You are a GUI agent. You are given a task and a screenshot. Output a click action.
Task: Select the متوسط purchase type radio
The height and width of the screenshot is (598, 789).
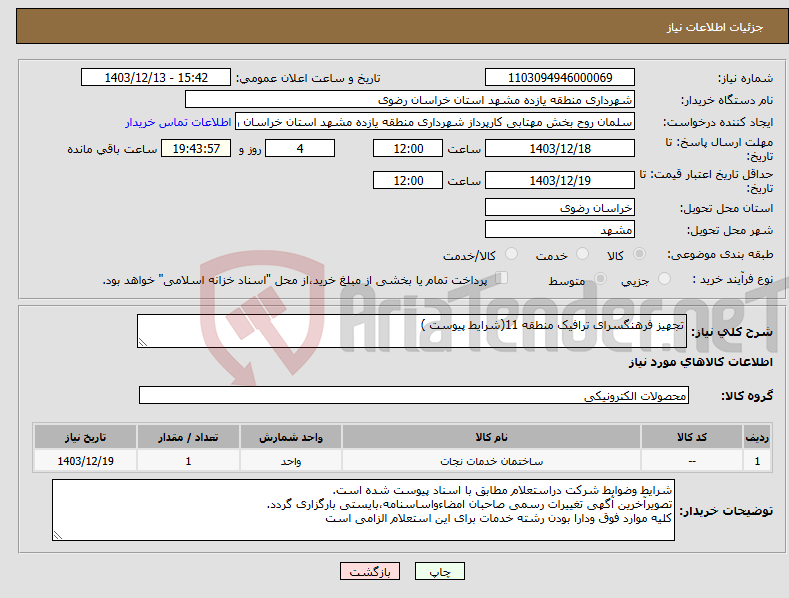click(600, 279)
